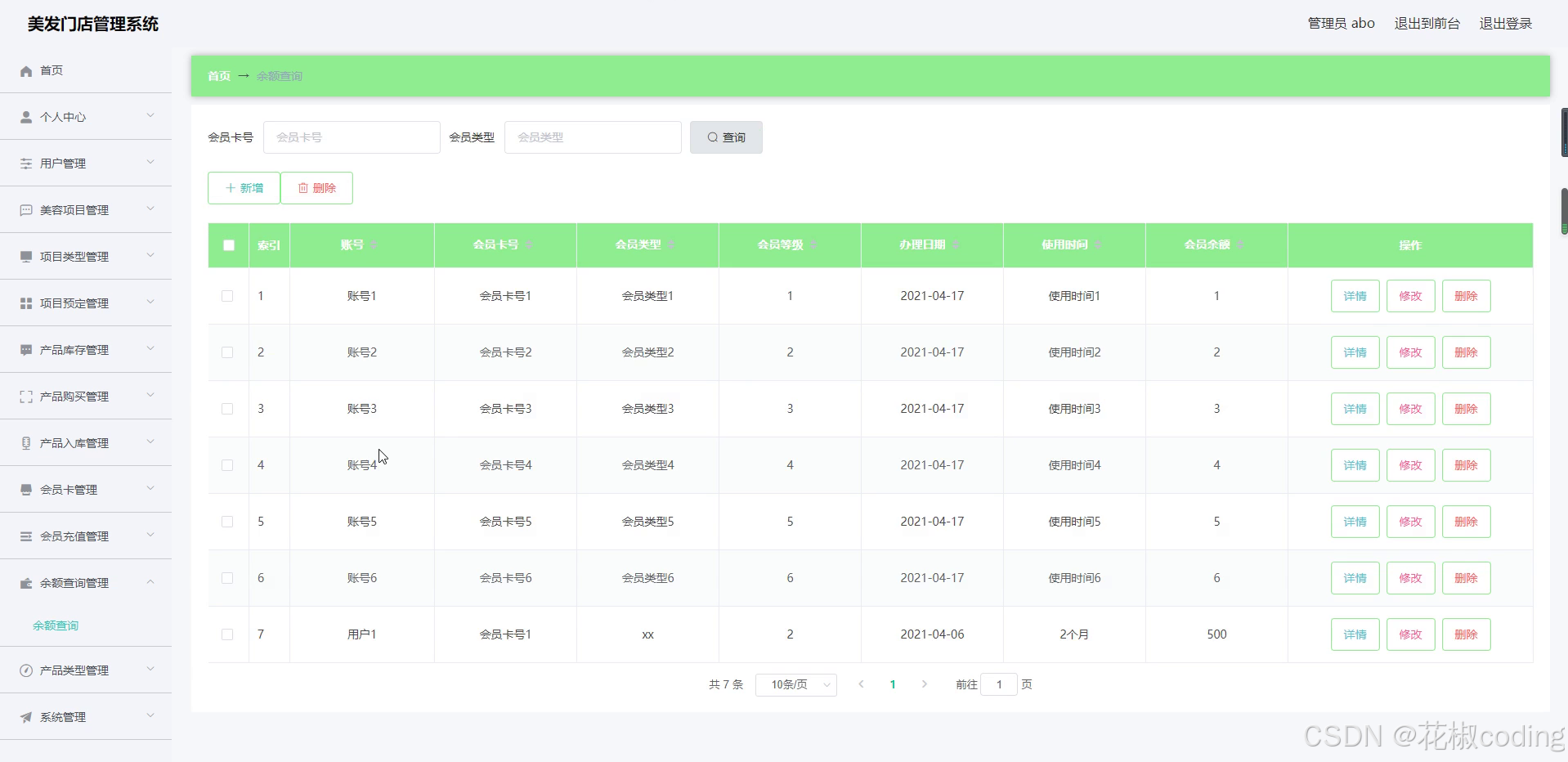Viewport: 1568px width, 762px height.
Task: Click 首页 breadcrumb link
Action: pyautogui.click(x=218, y=76)
